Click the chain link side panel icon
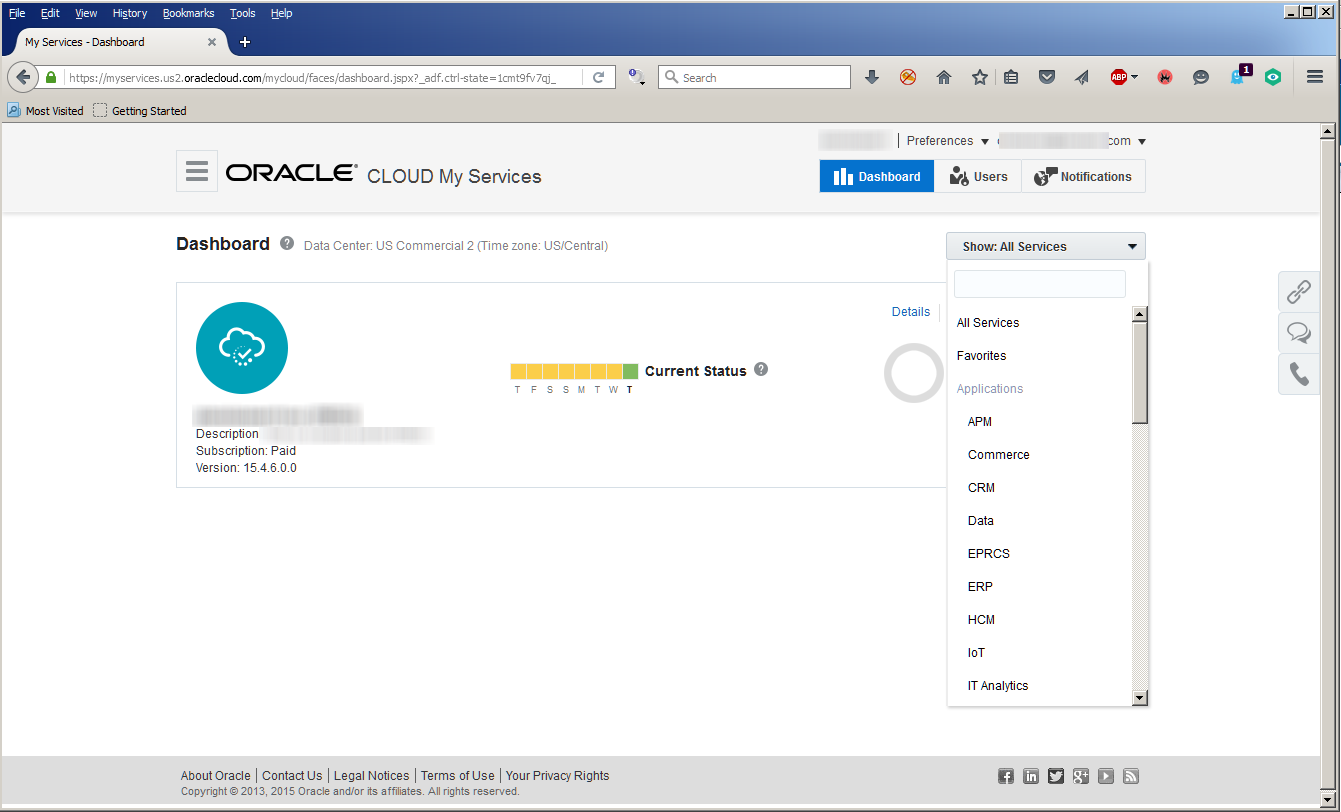Image resolution: width=1341 pixels, height=812 pixels. point(1299,291)
